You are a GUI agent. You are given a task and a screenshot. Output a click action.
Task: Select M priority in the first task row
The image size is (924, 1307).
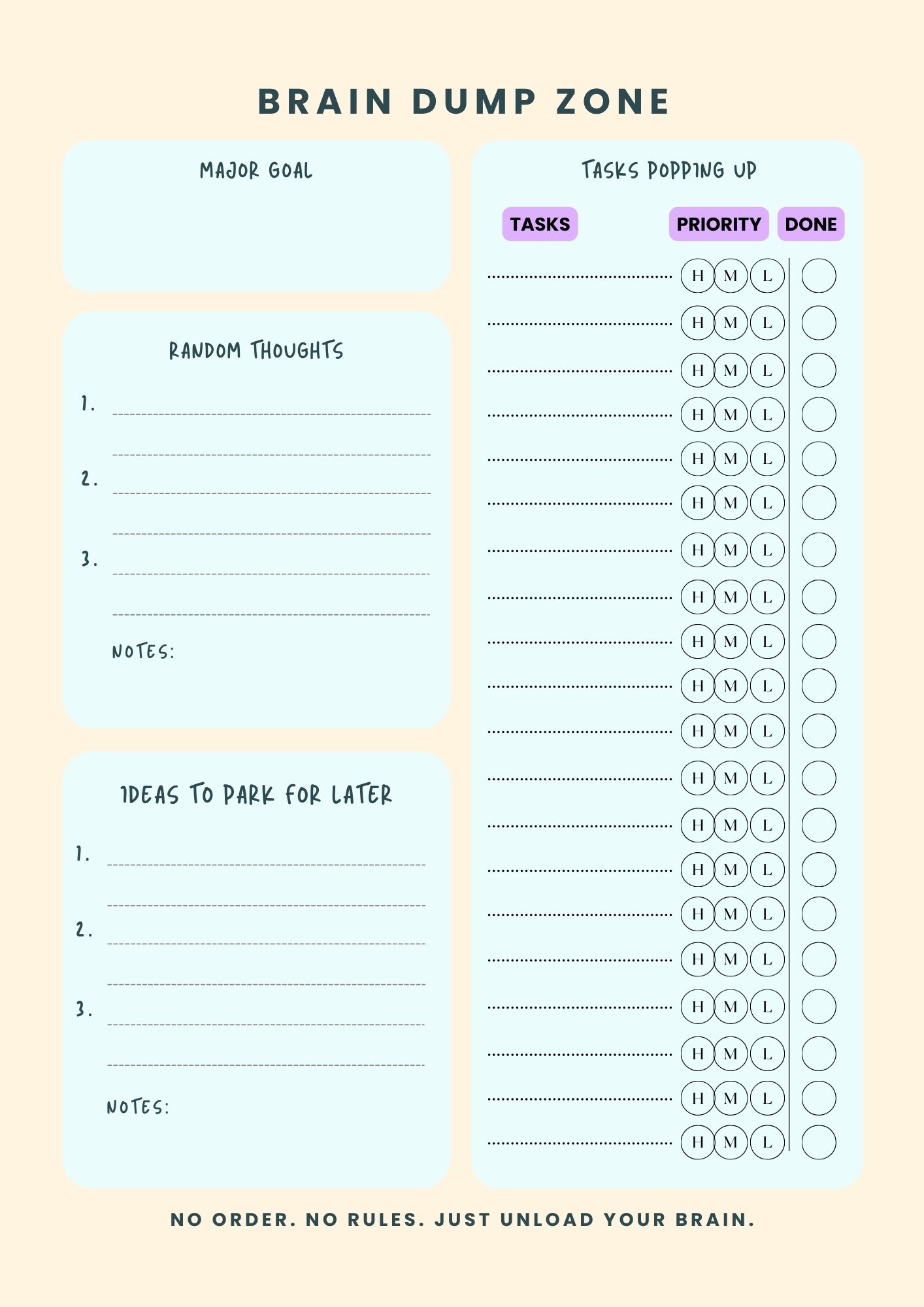[x=731, y=276]
